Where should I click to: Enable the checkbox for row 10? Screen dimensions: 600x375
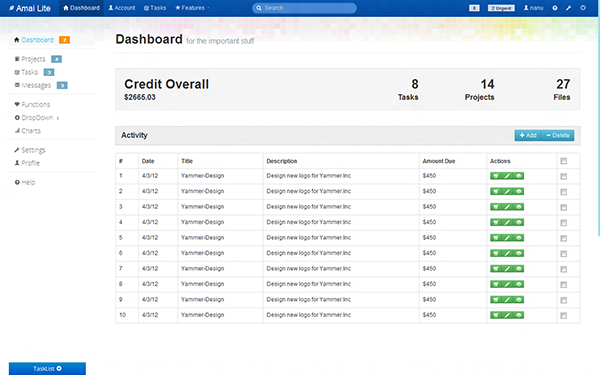pyautogui.click(x=563, y=316)
